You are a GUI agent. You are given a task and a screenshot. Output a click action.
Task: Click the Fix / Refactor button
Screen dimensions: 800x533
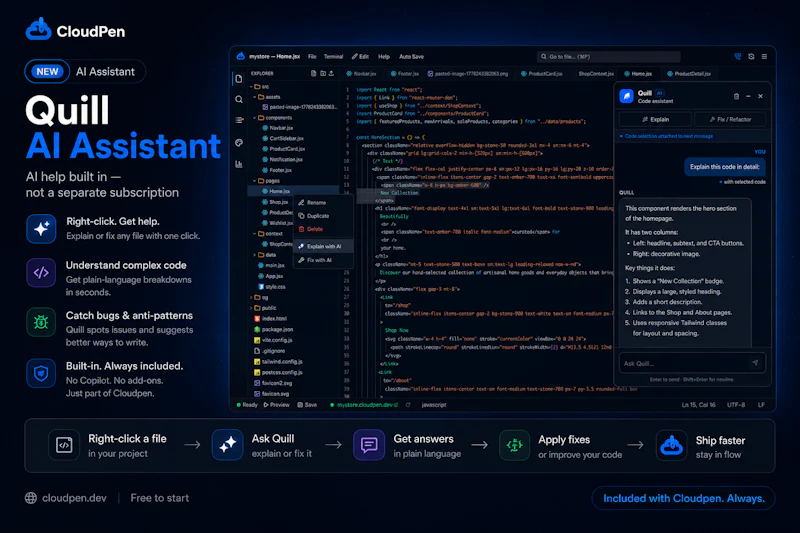point(730,119)
